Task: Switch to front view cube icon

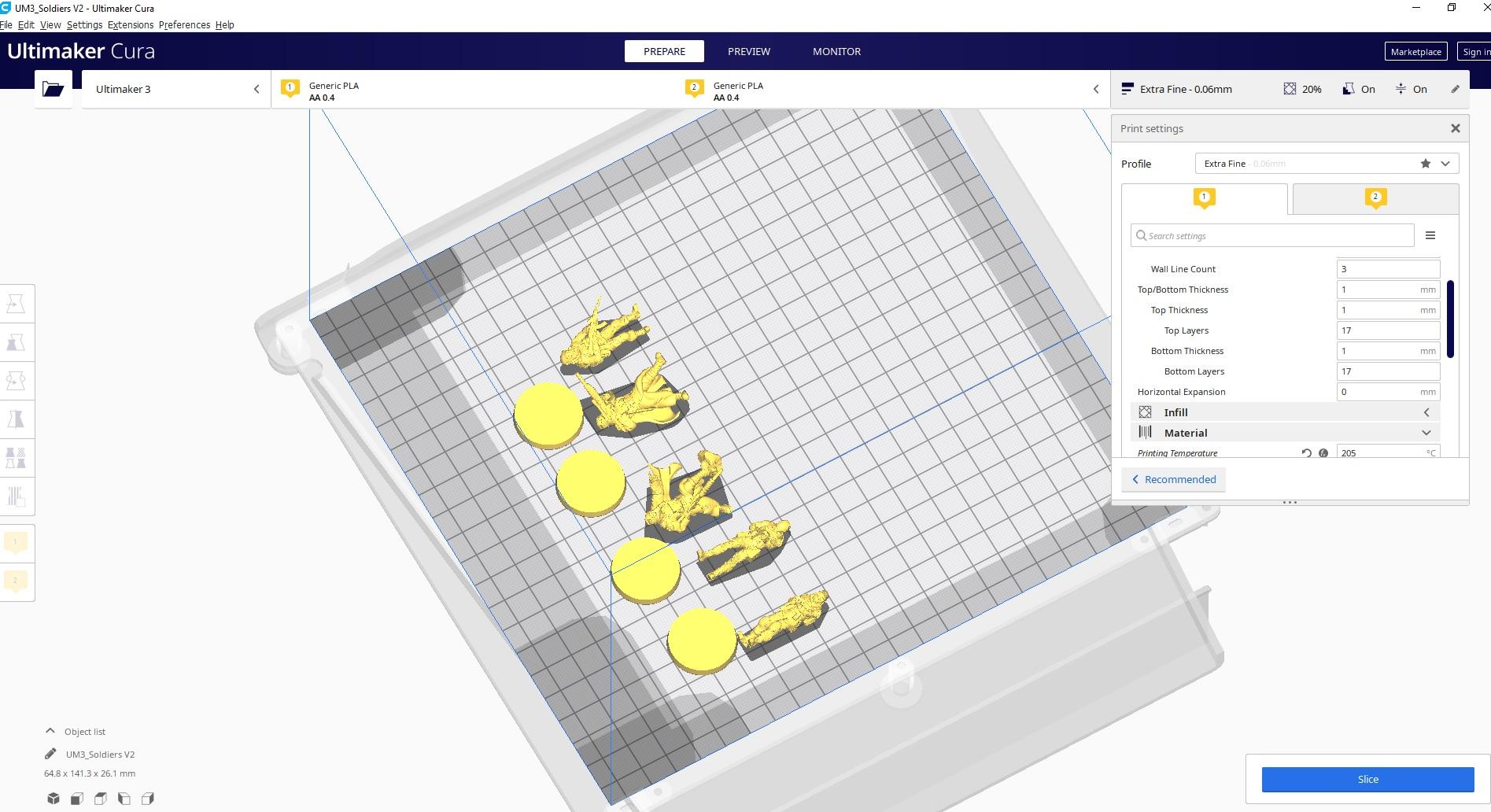Action: 77,799
